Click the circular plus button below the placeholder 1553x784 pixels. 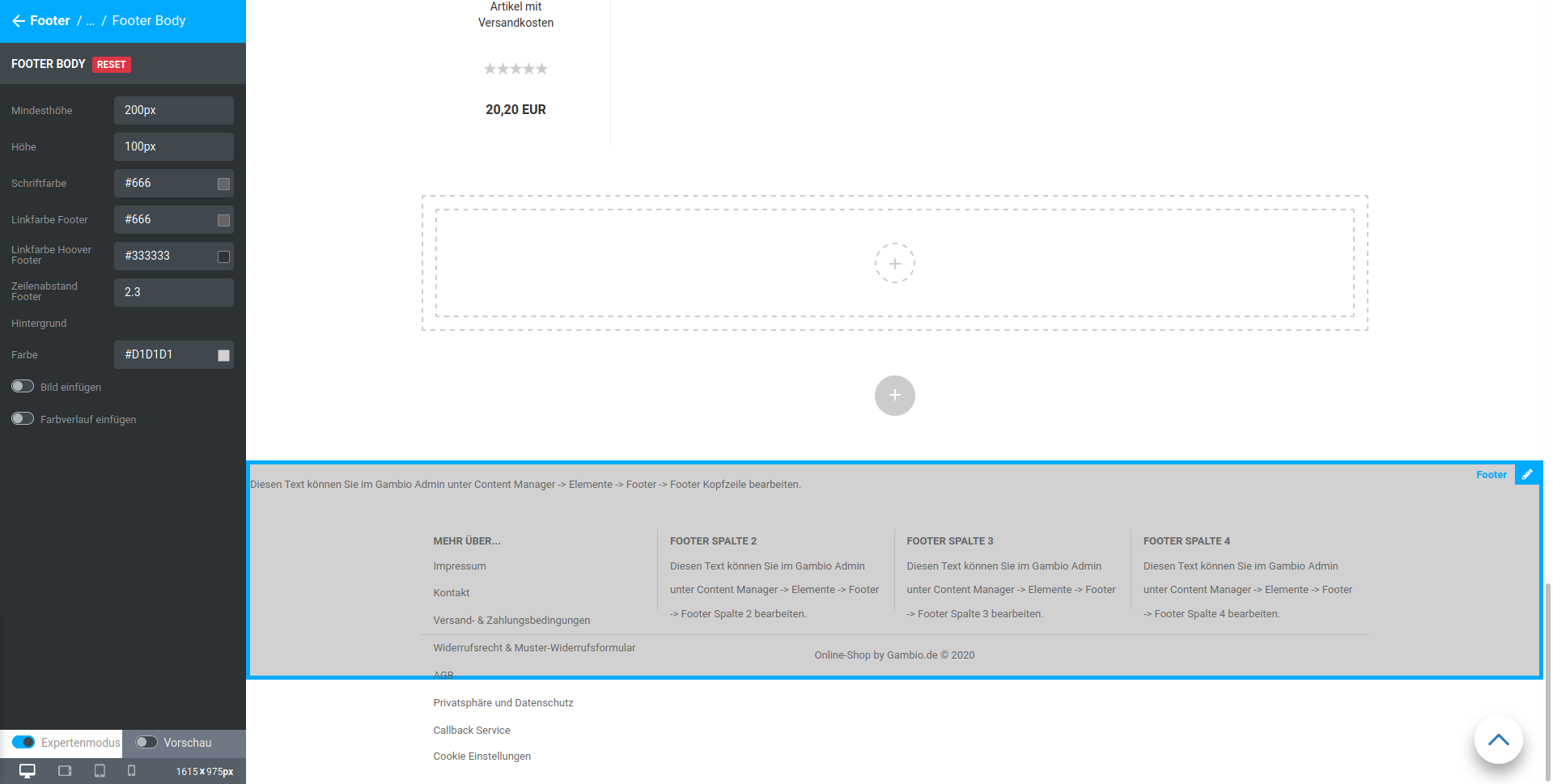[894, 396]
